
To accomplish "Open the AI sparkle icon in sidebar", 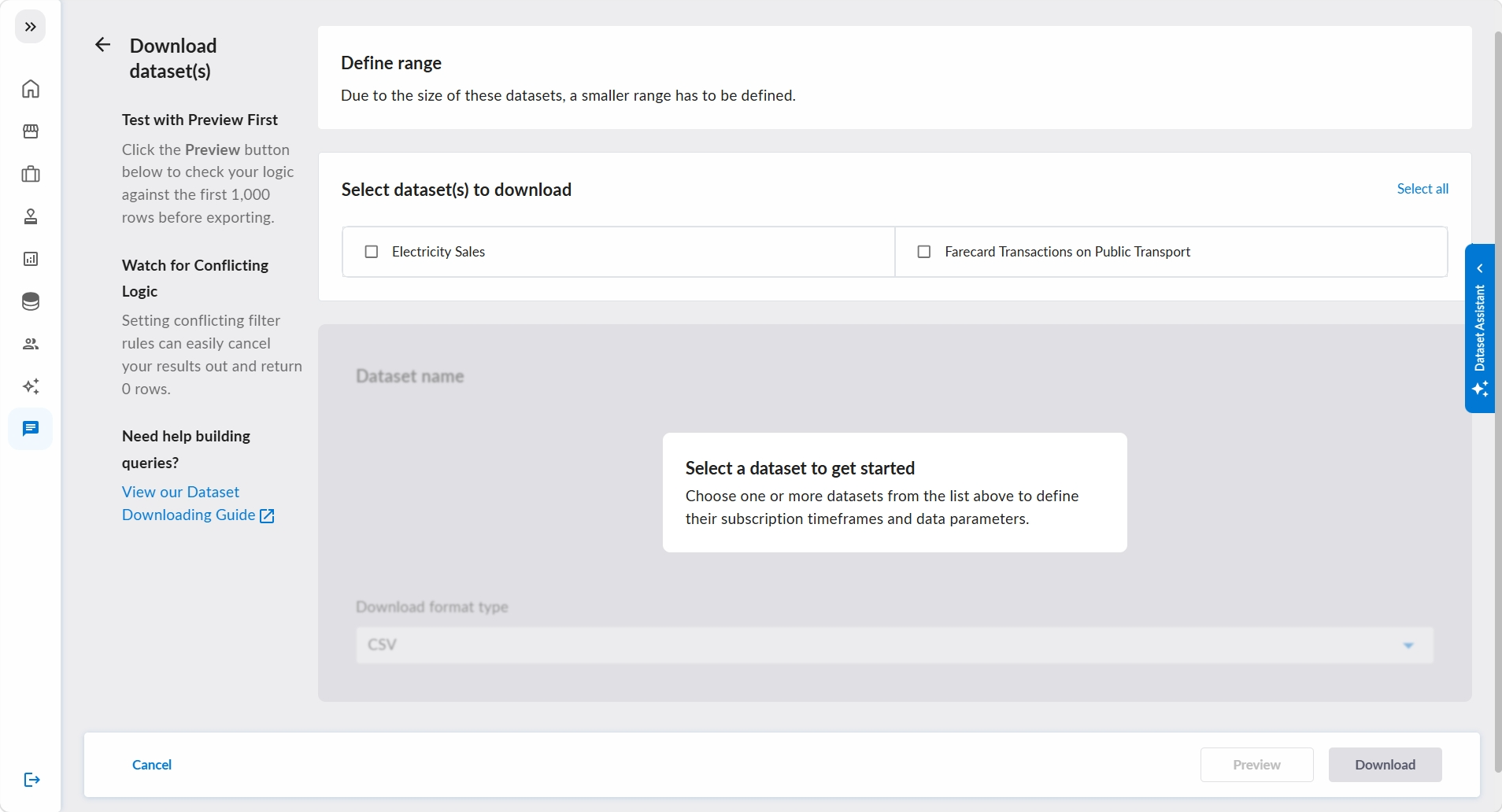I will click(x=31, y=386).
